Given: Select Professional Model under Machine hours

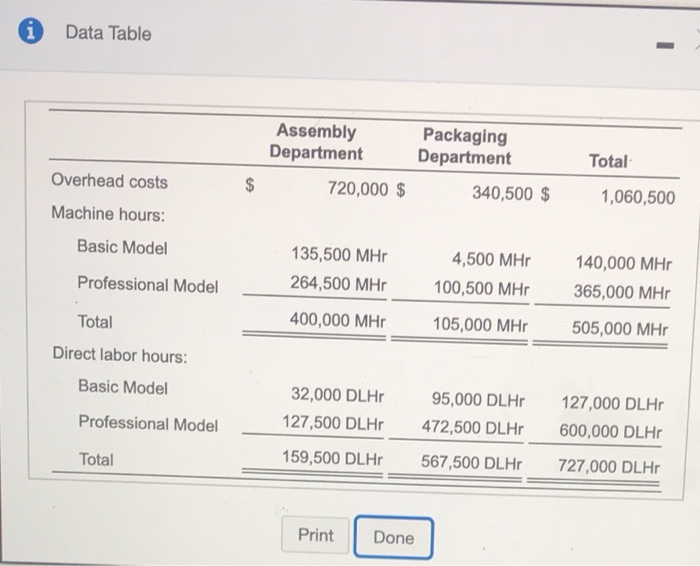Looking at the screenshot, I should pos(148,284).
